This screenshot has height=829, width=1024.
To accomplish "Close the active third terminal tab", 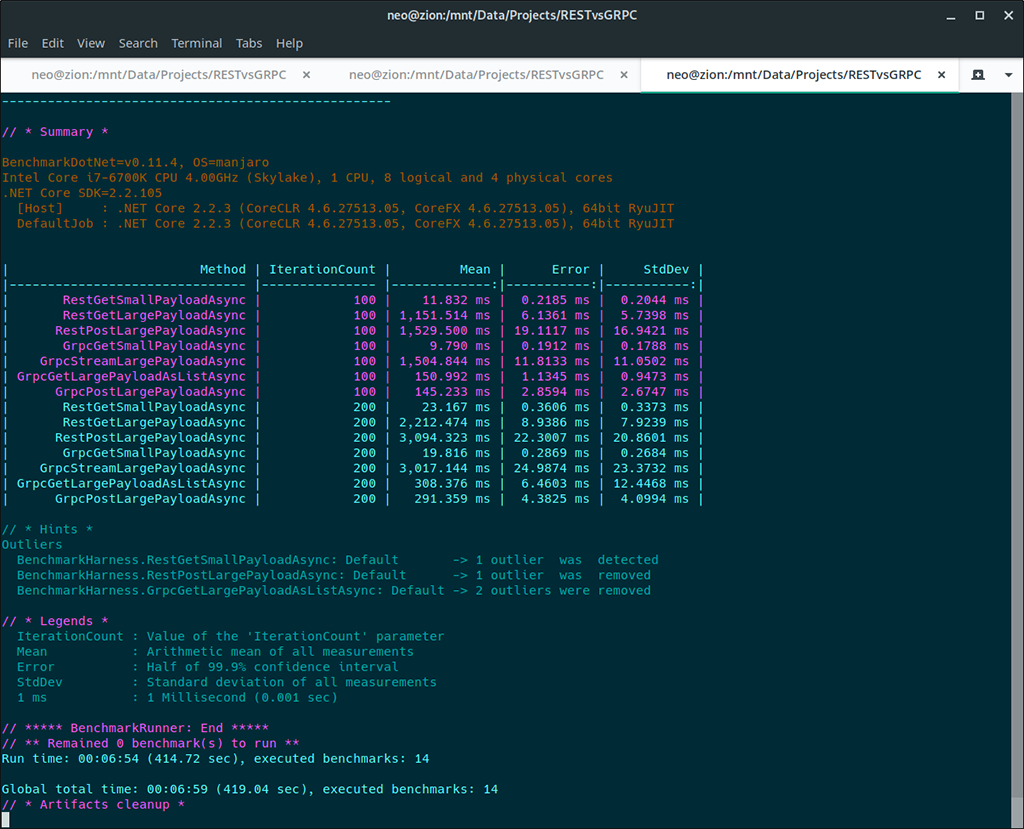I will (x=941, y=75).
